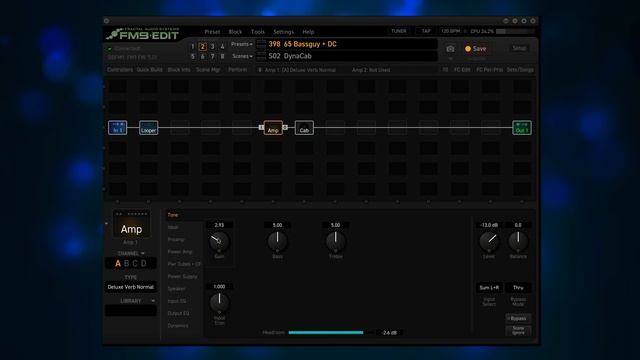Switch to amp channel D
The height and width of the screenshot is (360, 640).
click(x=144, y=264)
